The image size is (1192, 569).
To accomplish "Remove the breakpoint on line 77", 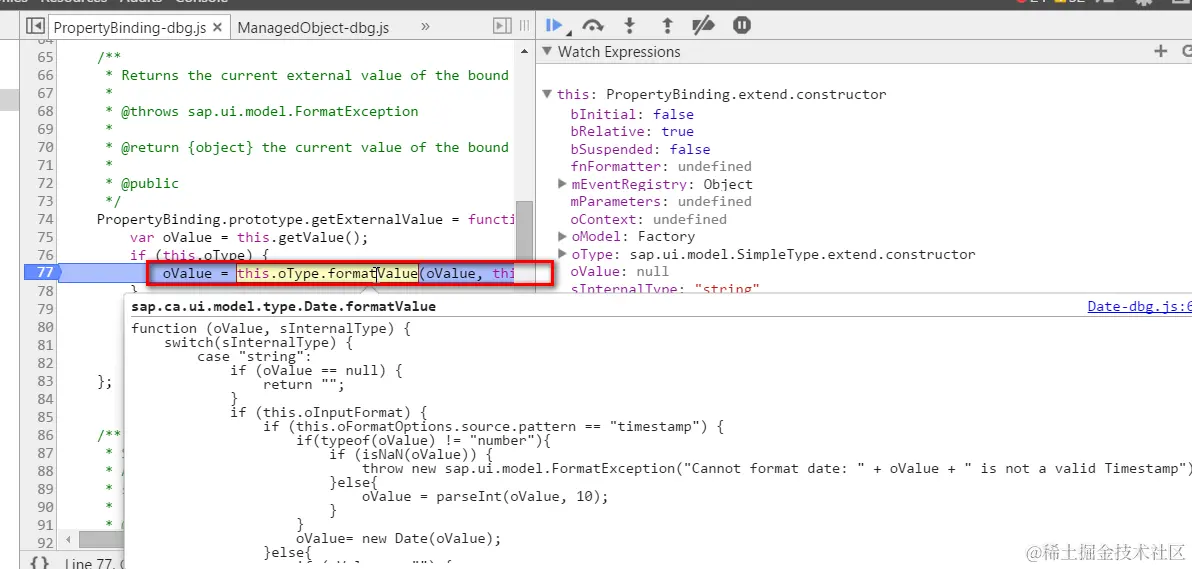I will (45, 273).
